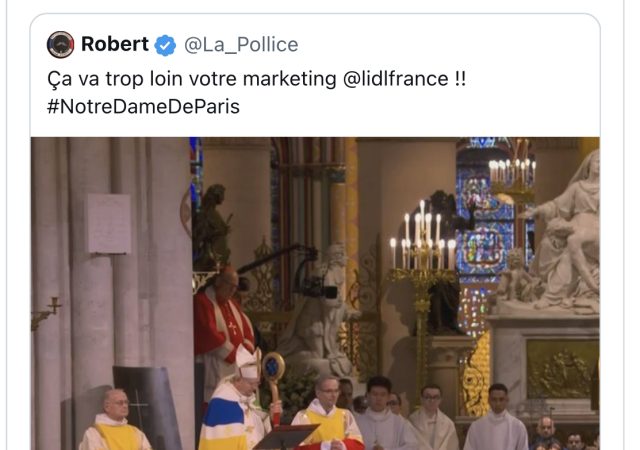Screen dimensions: 640x450
Task: Click the blue verified badge icon
Action: (x=165, y=45)
